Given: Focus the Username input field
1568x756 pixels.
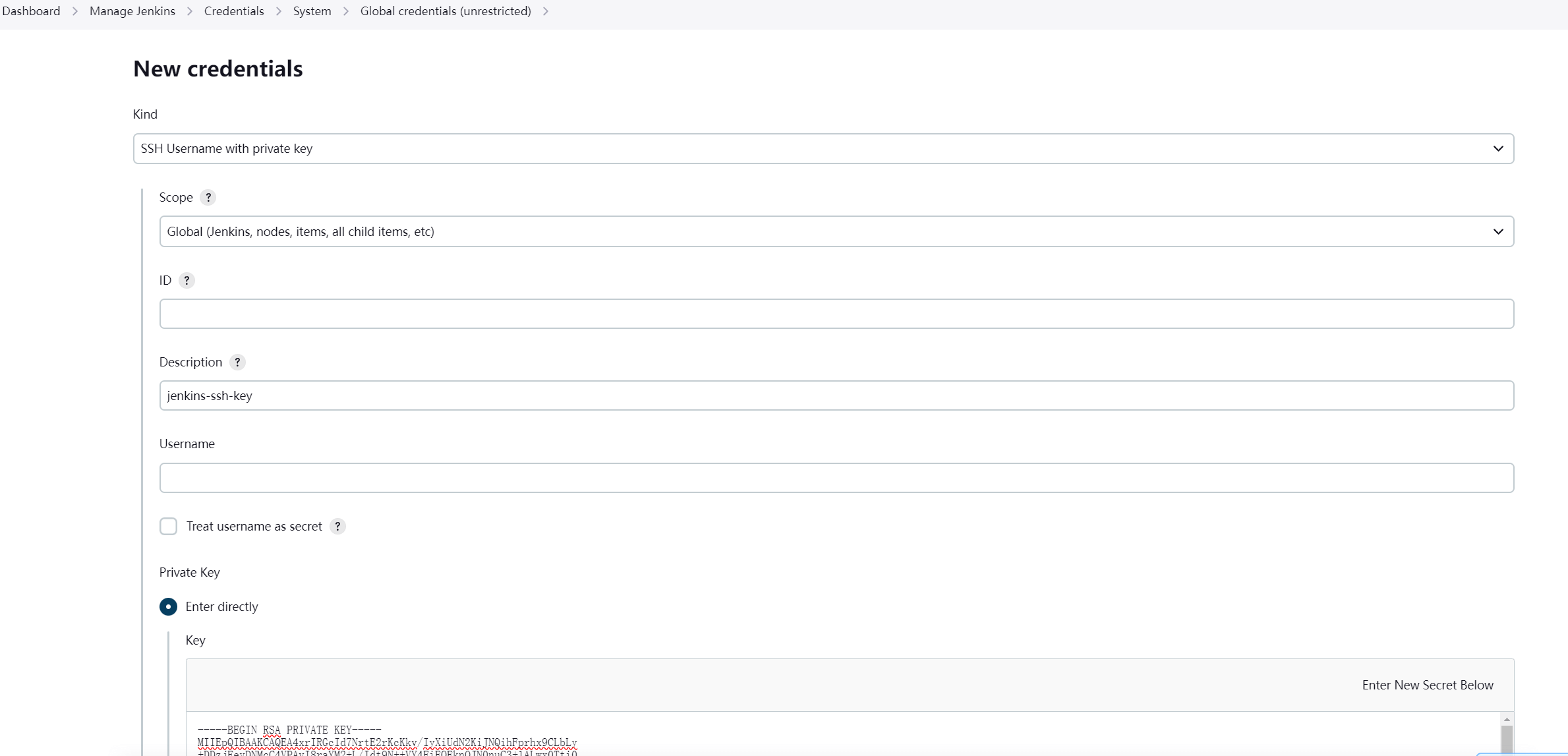Looking at the screenshot, I should pos(836,478).
